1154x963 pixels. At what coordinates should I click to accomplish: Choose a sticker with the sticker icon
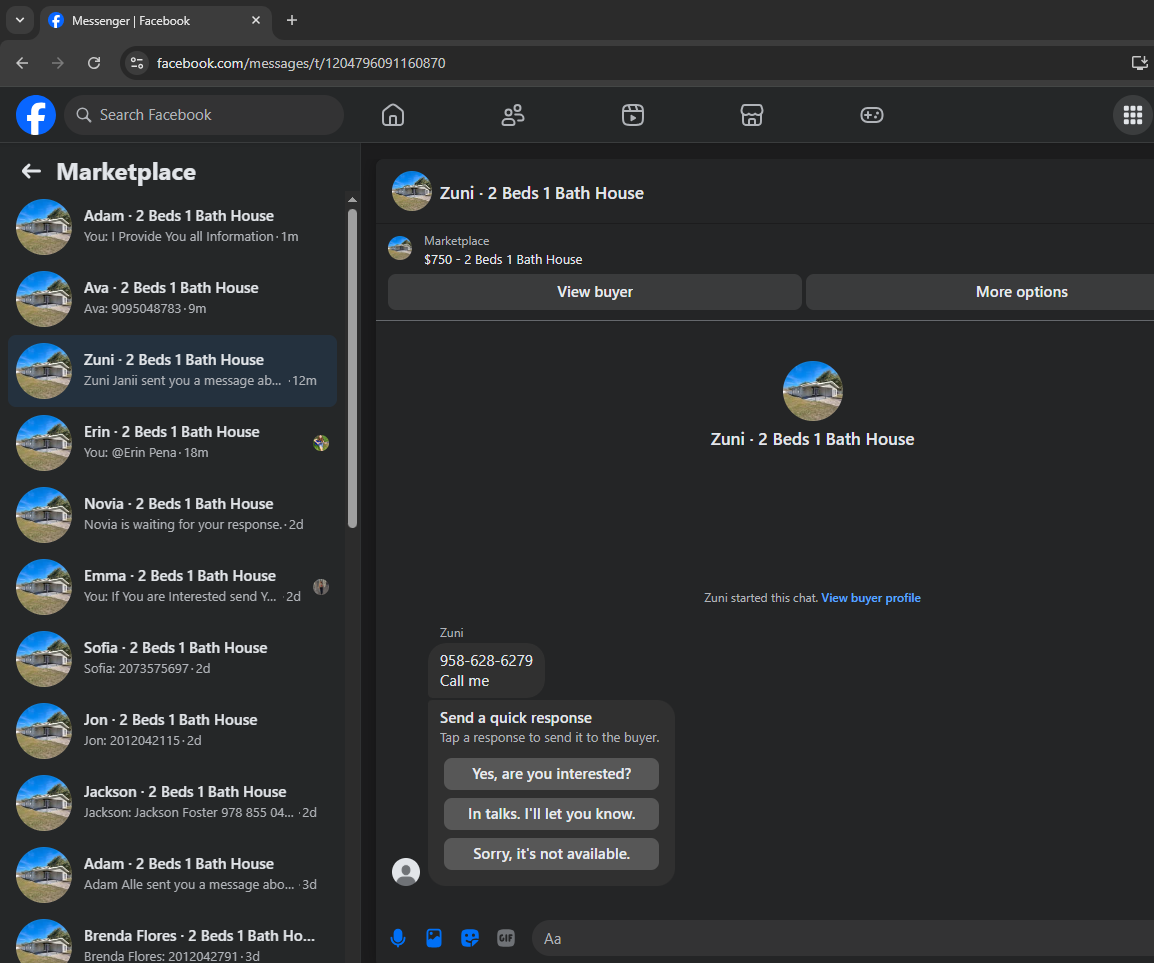470,938
